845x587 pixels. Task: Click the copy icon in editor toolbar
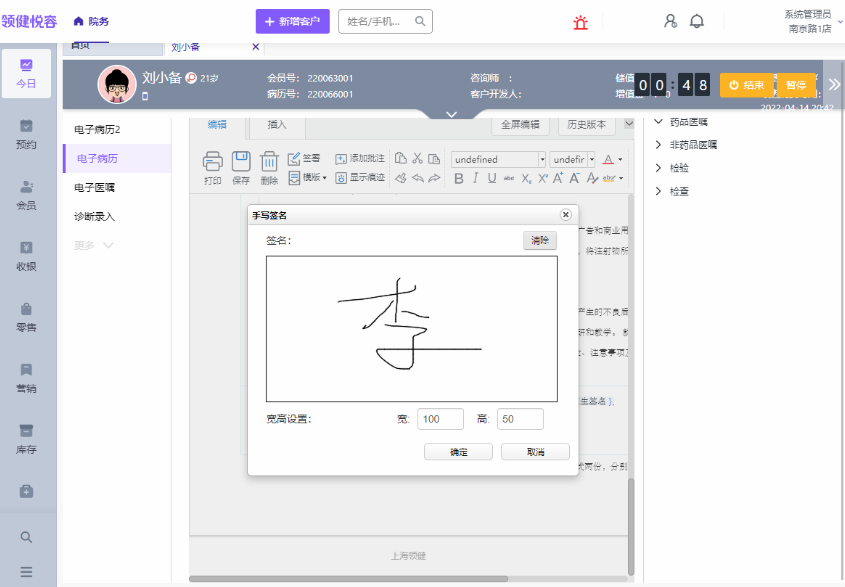(x=400, y=158)
